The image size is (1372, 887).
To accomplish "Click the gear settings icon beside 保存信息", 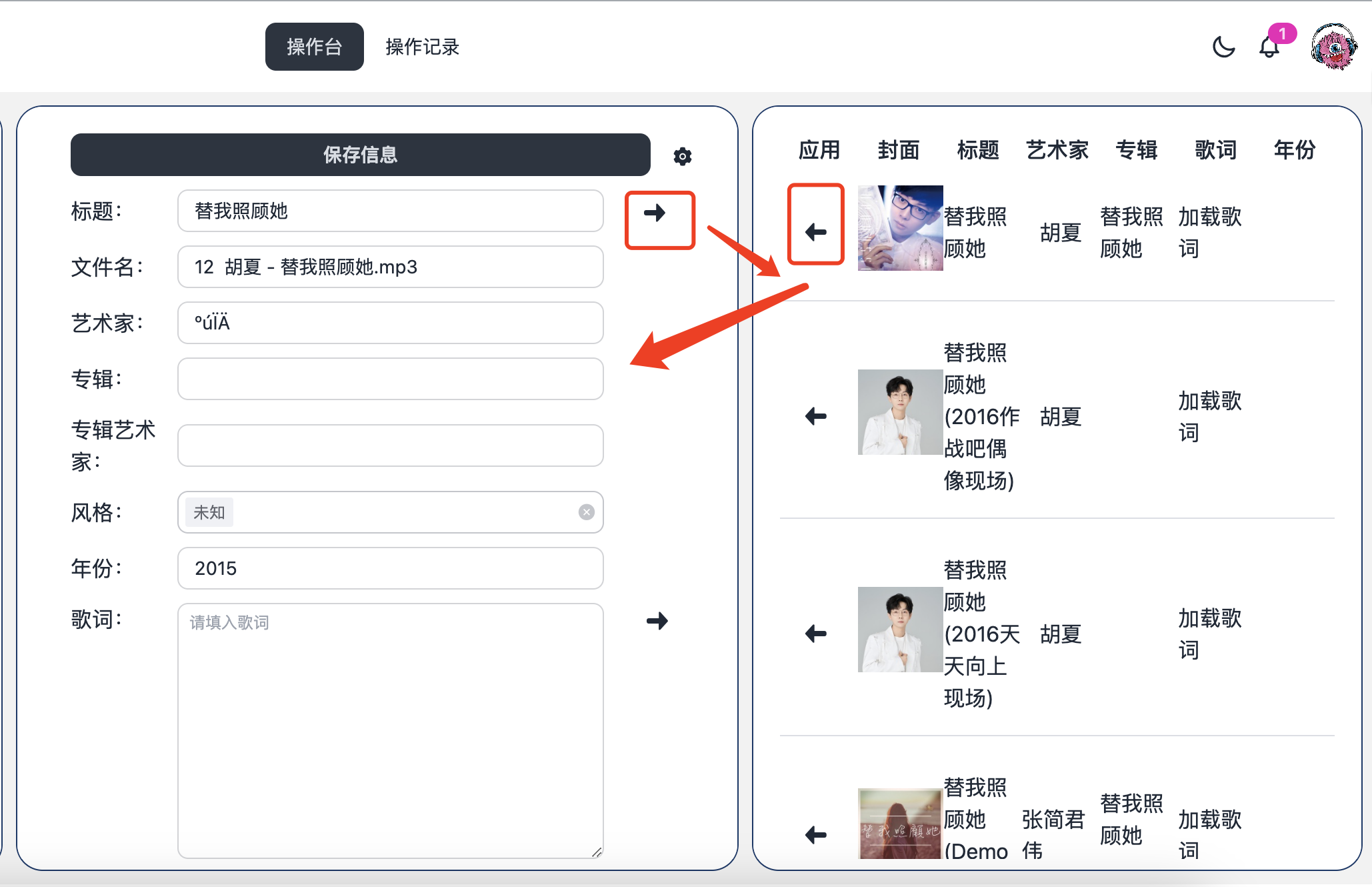I will 682,156.
